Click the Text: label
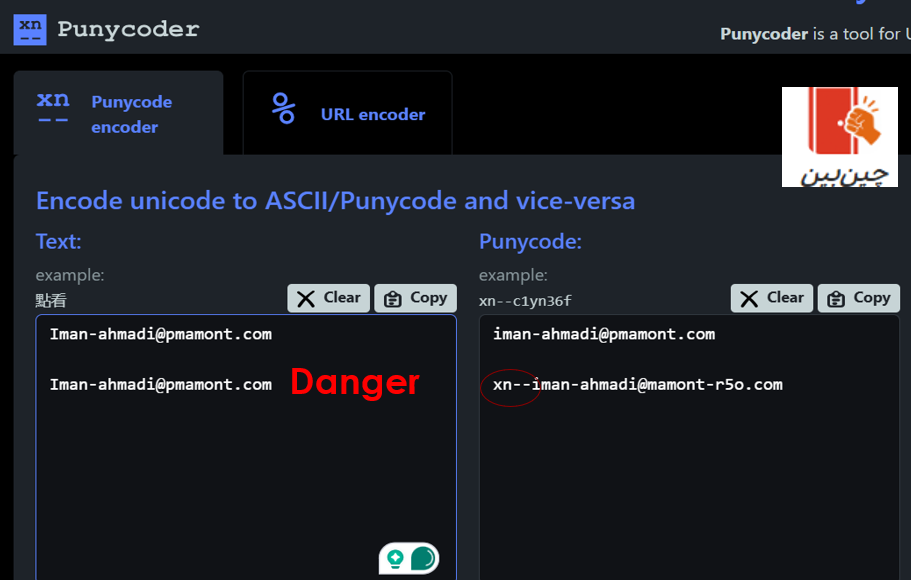911x580 pixels. tap(59, 241)
